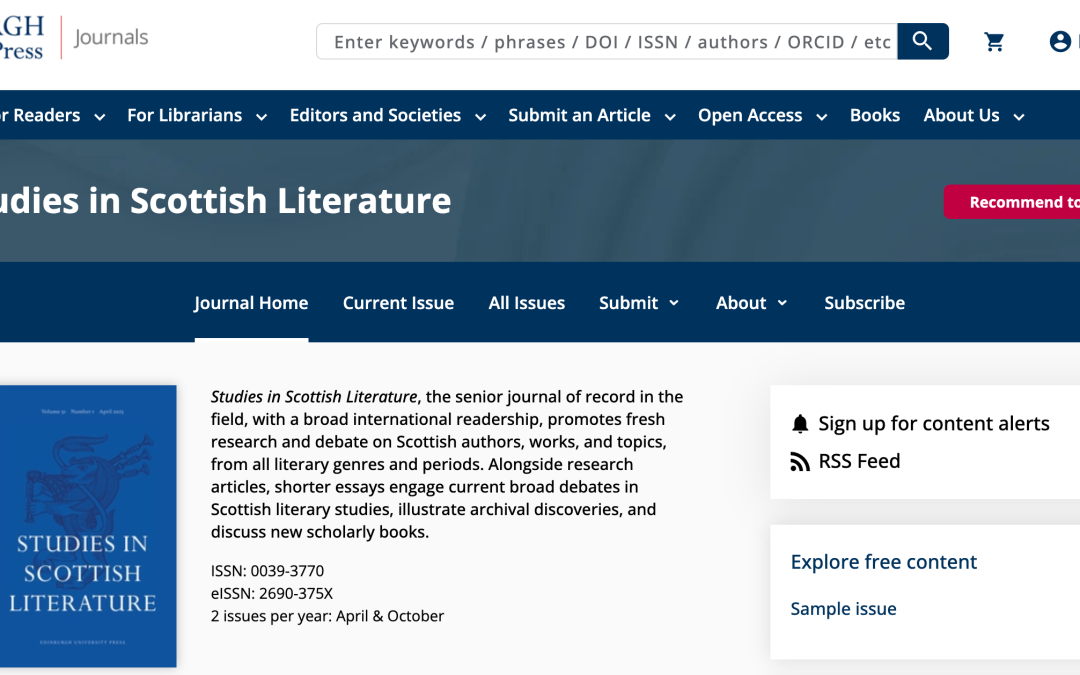Open the All Issues tab
Viewport: 1080px width, 675px height.
tap(527, 302)
